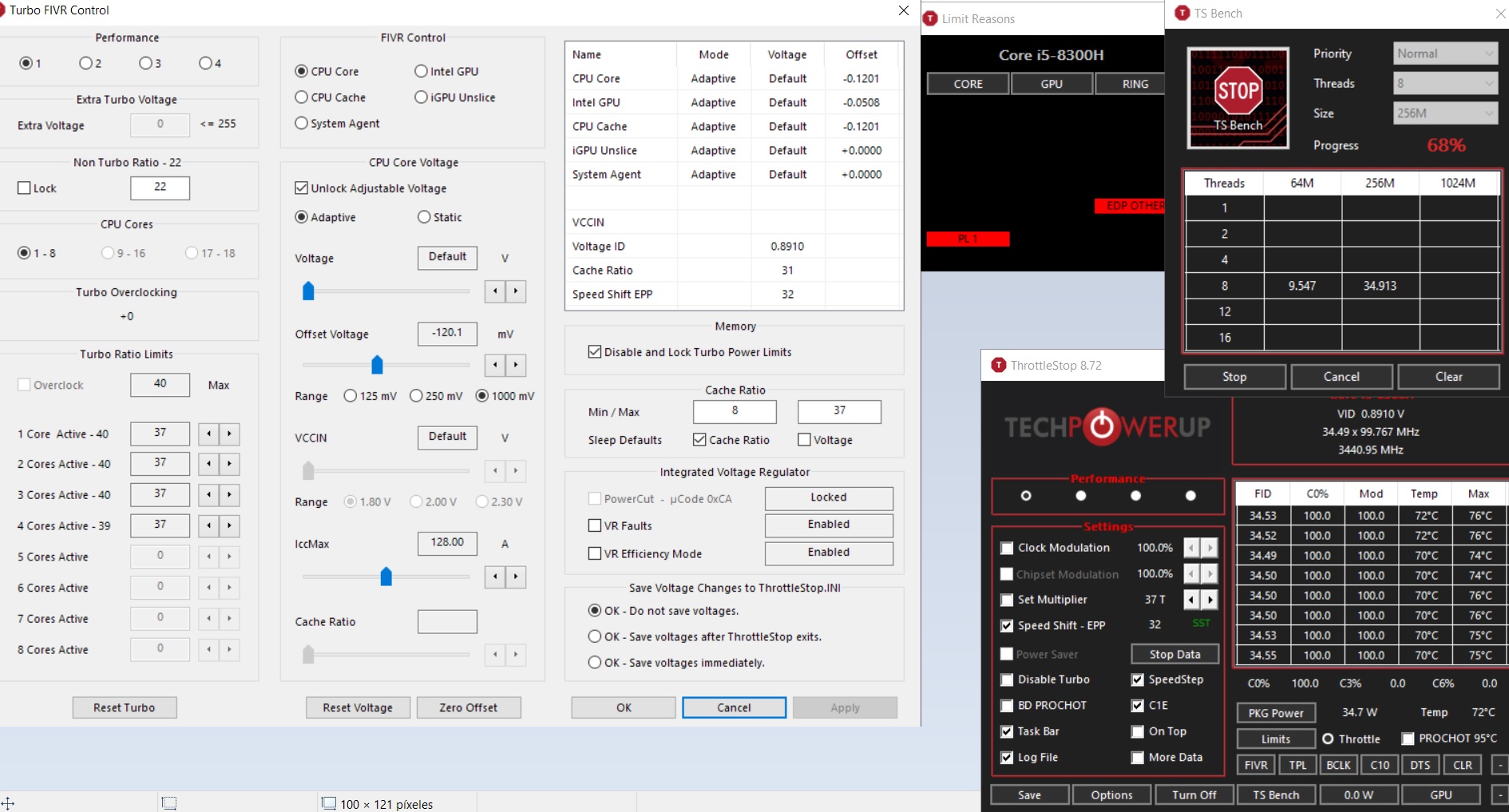1509x812 pixels.
Task: Select the Static voltage radio button
Action: coord(424,217)
